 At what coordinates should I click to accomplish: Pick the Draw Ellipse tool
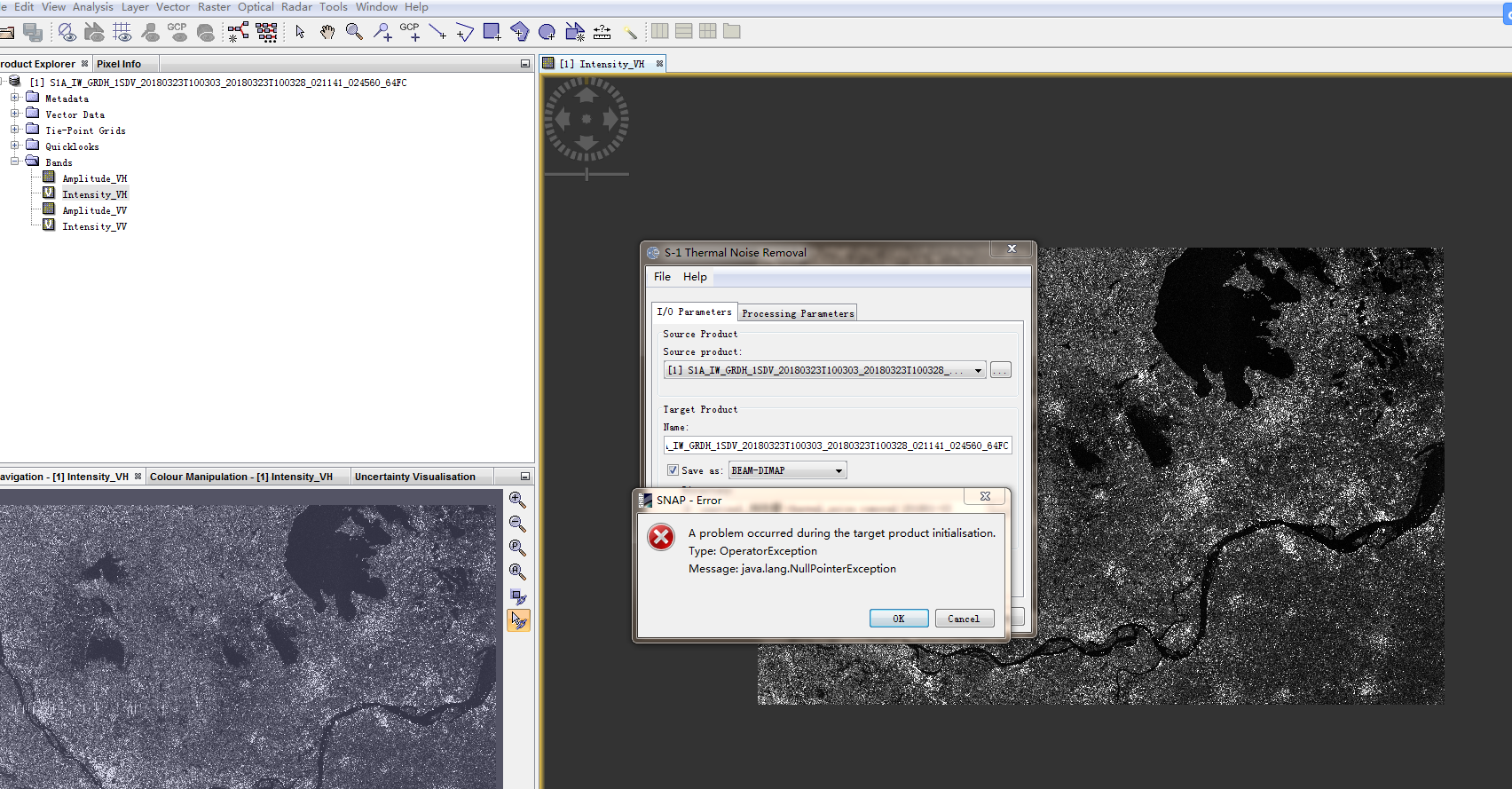[x=547, y=32]
